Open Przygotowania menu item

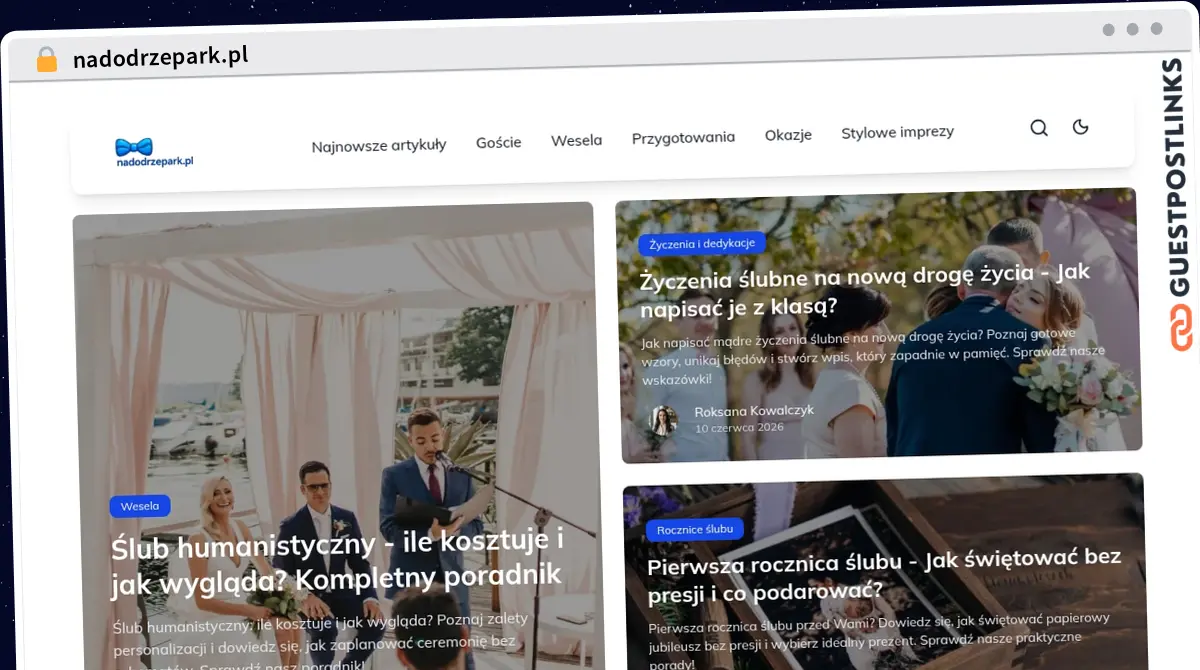click(683, 137)
